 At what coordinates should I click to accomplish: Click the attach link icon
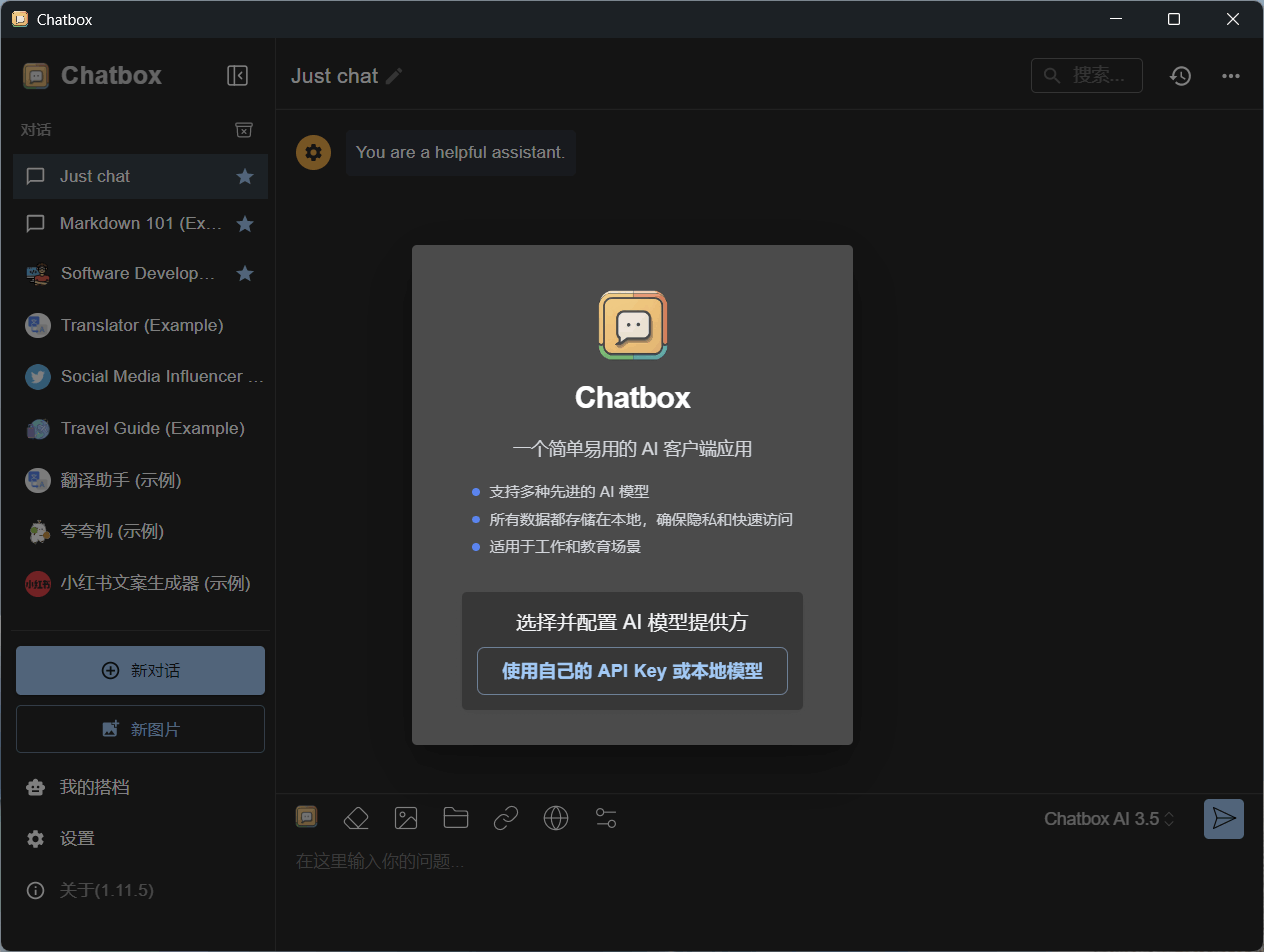click(506, 818)
